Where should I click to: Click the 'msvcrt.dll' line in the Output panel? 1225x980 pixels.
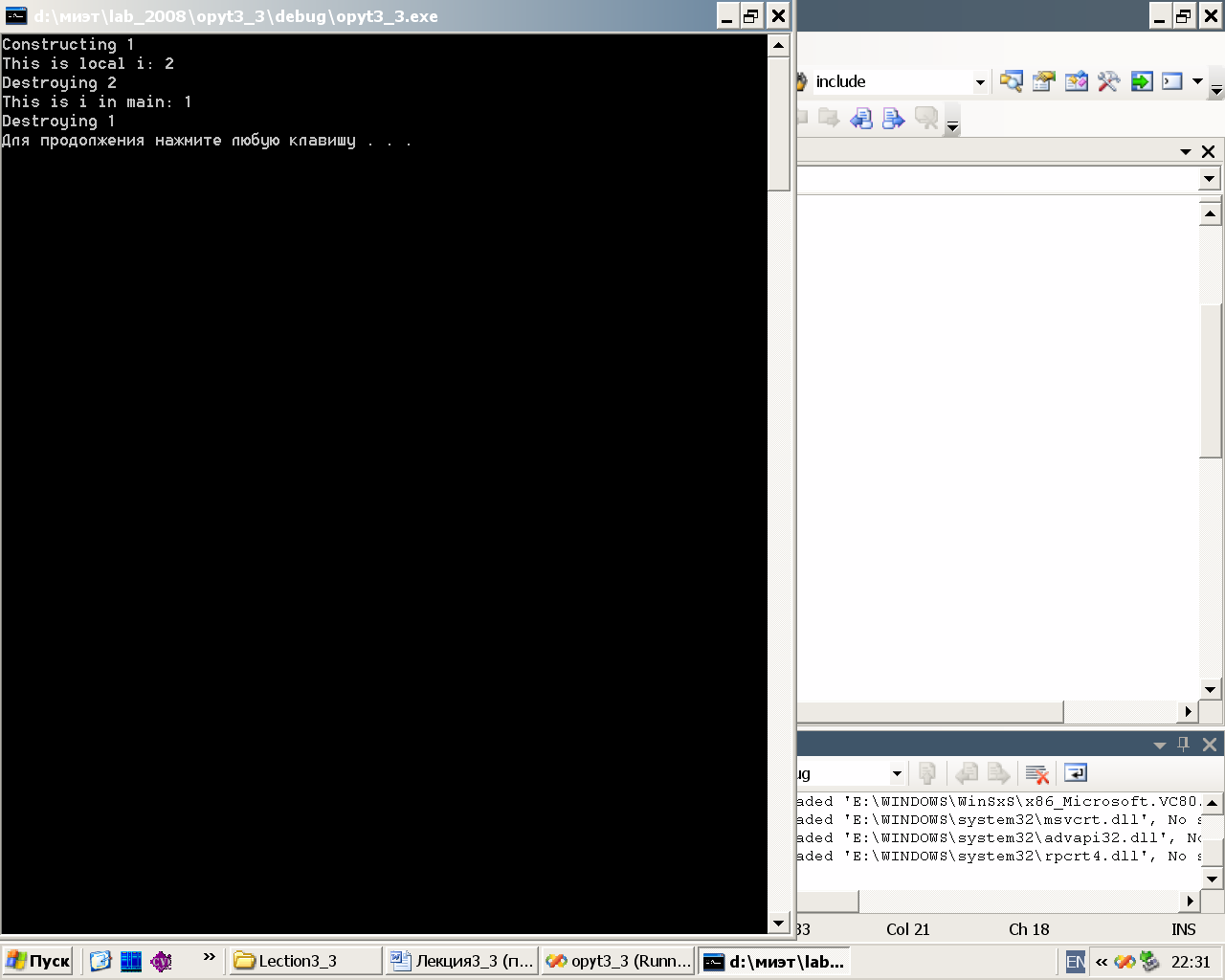pos(999,819)
